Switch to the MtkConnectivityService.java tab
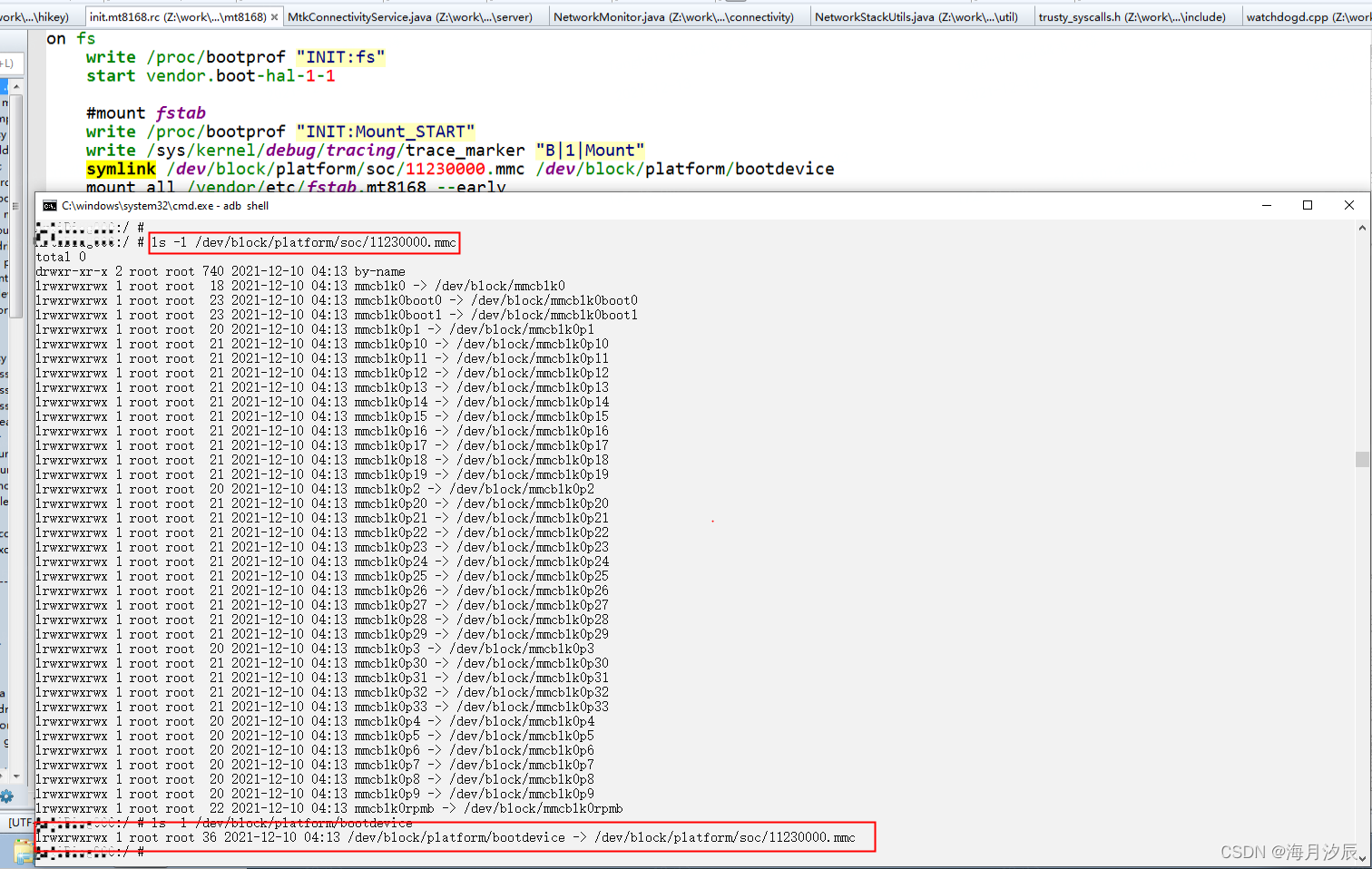Viewport: 1372px width, 869px height. point(414,15)
